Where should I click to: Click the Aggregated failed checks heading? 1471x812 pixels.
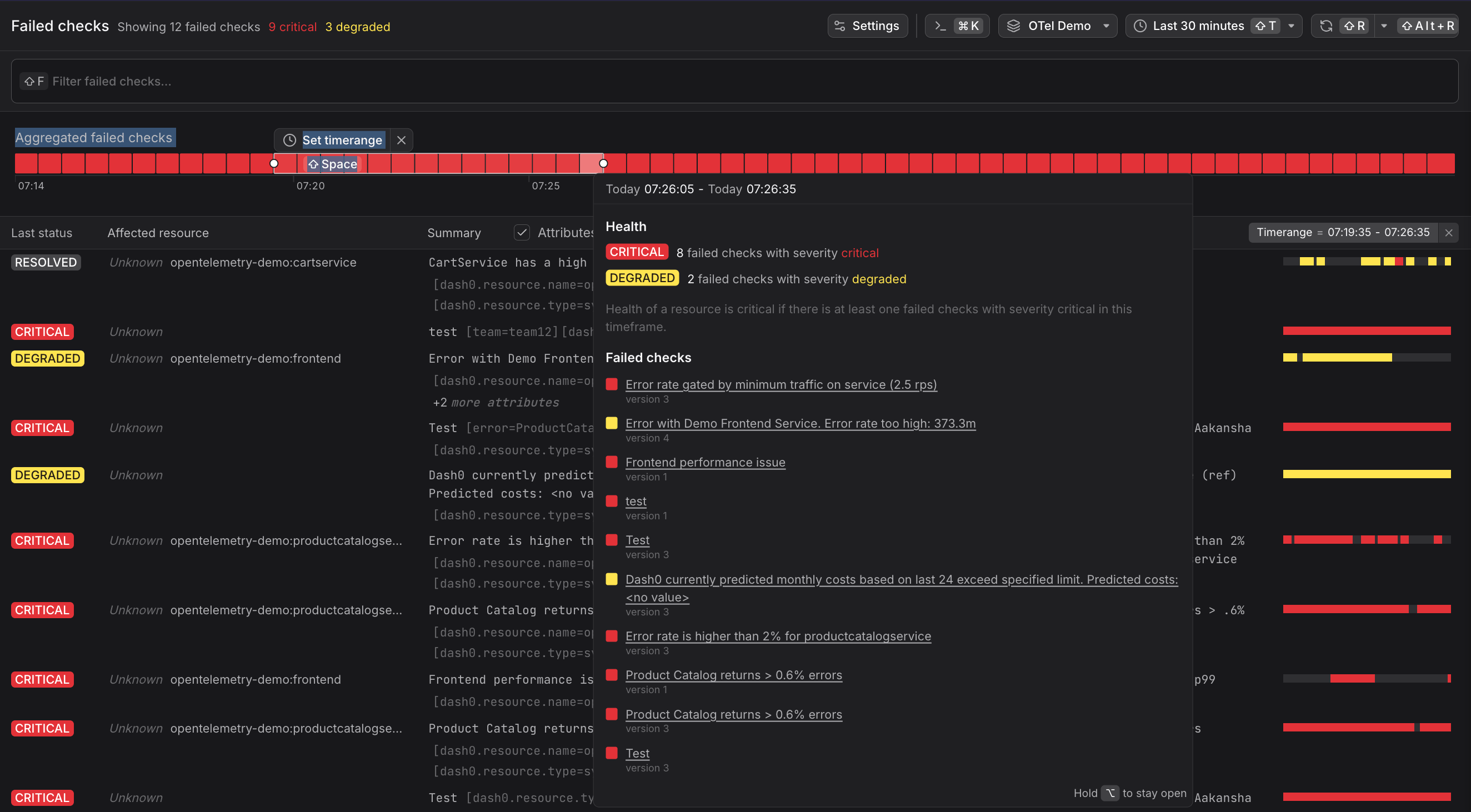[x=94, y=138]
